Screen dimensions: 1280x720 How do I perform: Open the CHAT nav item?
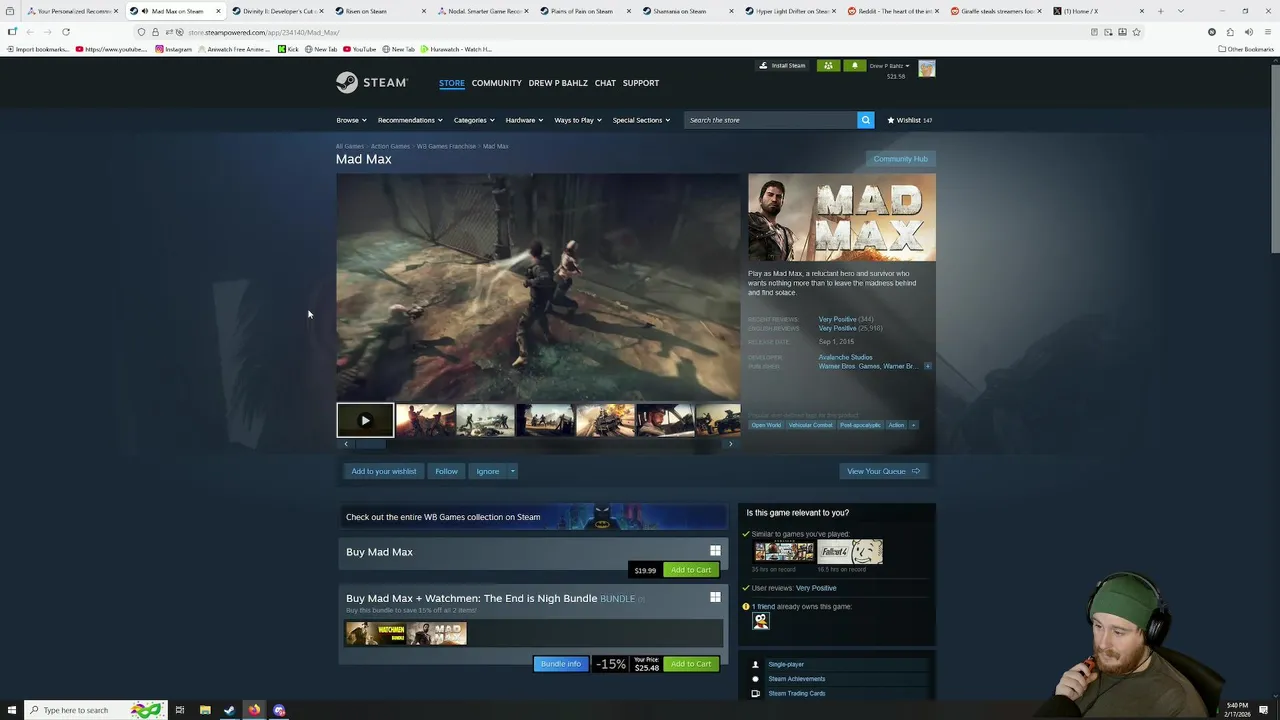(605, 83)
